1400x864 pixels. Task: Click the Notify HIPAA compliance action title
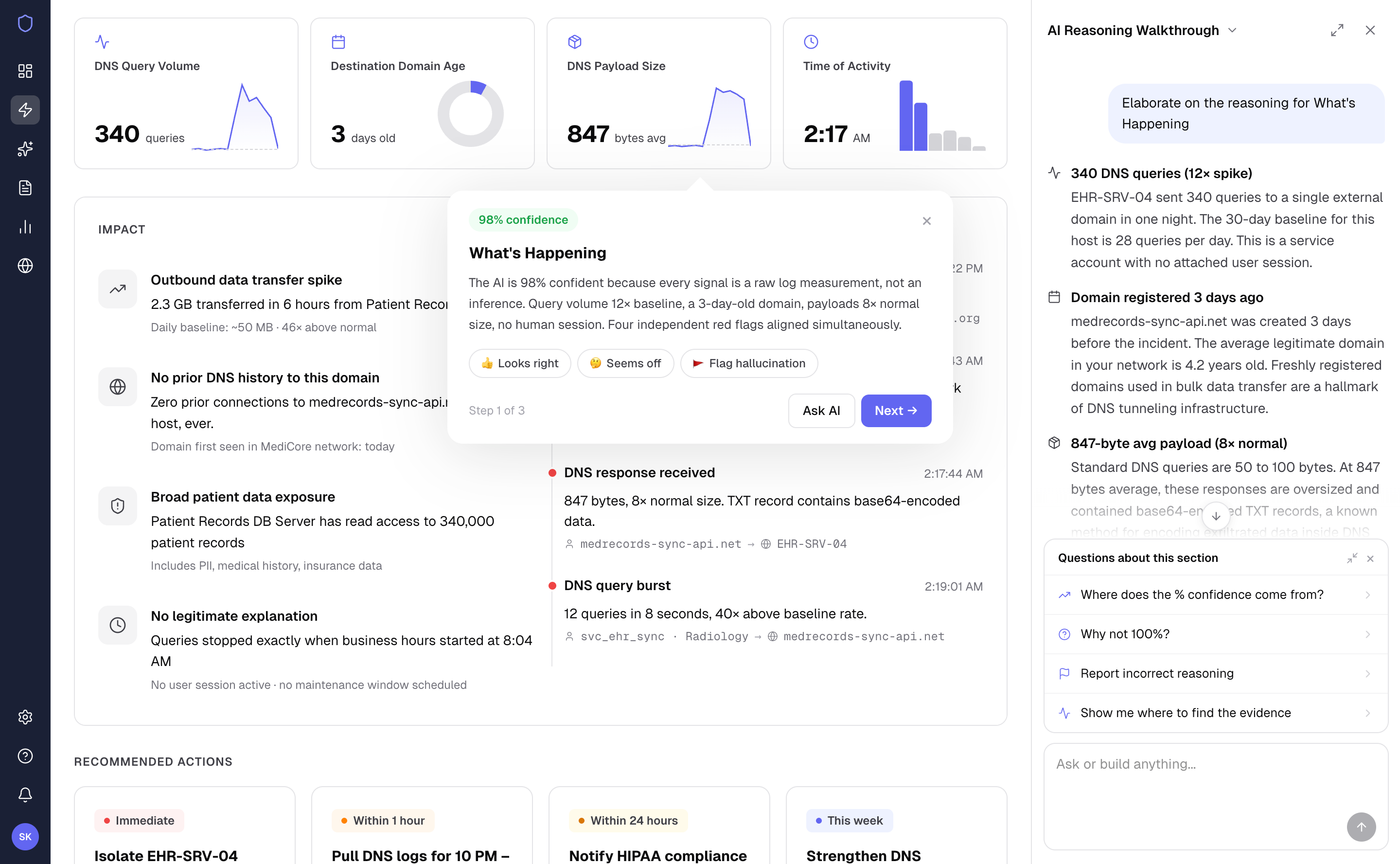point(658,855)
